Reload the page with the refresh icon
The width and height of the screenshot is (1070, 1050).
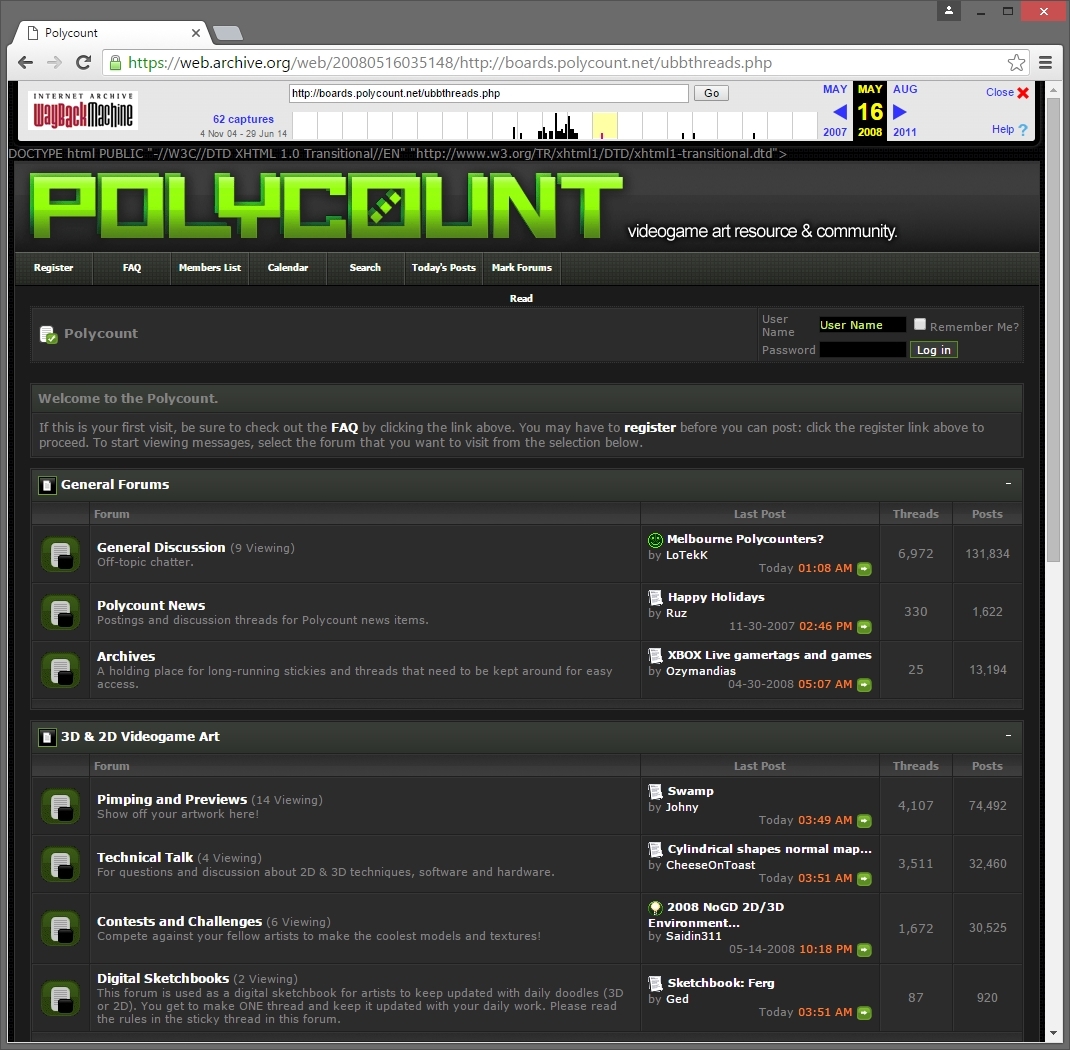pyautogui.click(x=83, y=63)
